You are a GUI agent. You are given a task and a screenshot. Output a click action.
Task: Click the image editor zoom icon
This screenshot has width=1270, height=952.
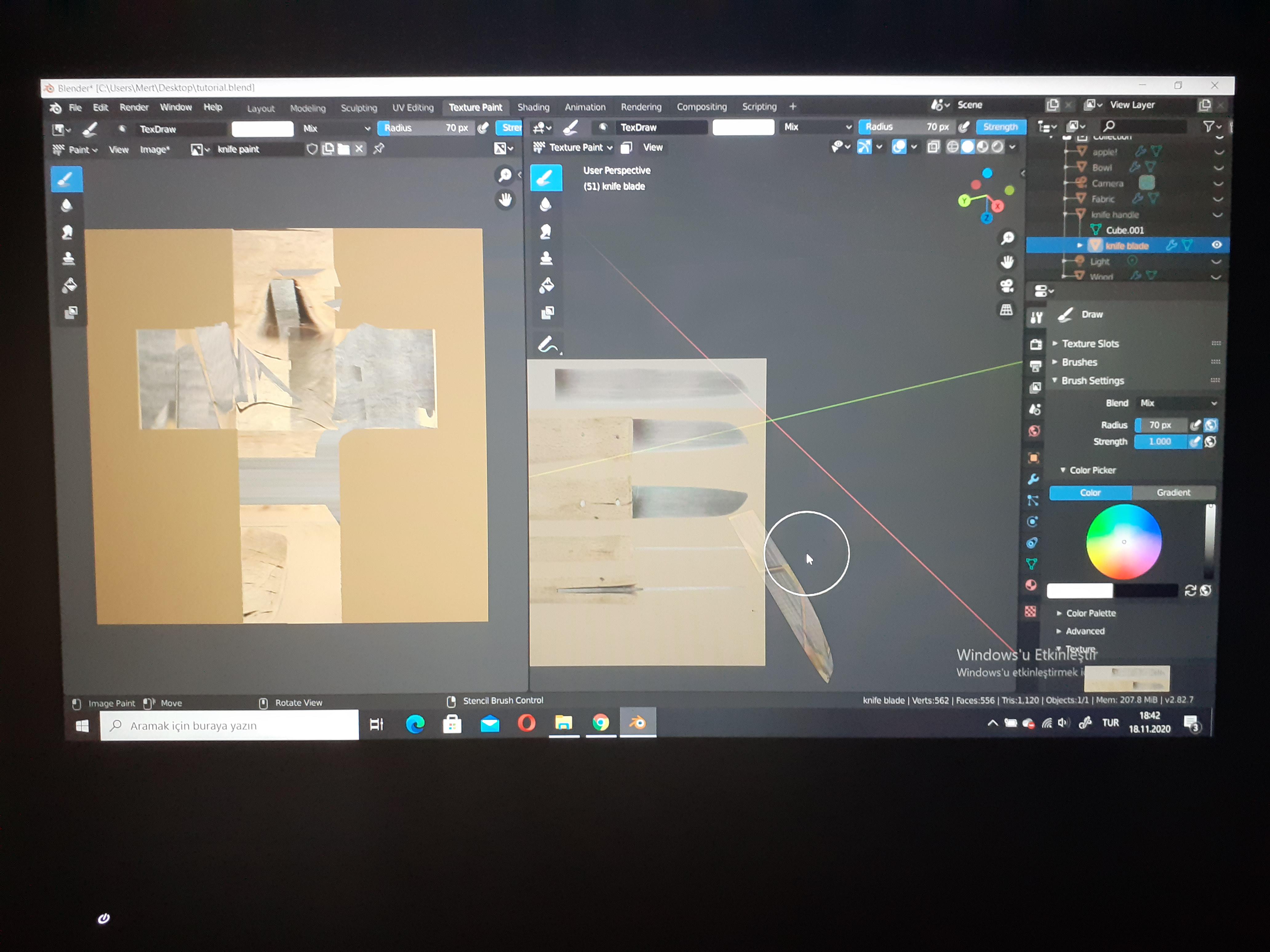point(505,175)
